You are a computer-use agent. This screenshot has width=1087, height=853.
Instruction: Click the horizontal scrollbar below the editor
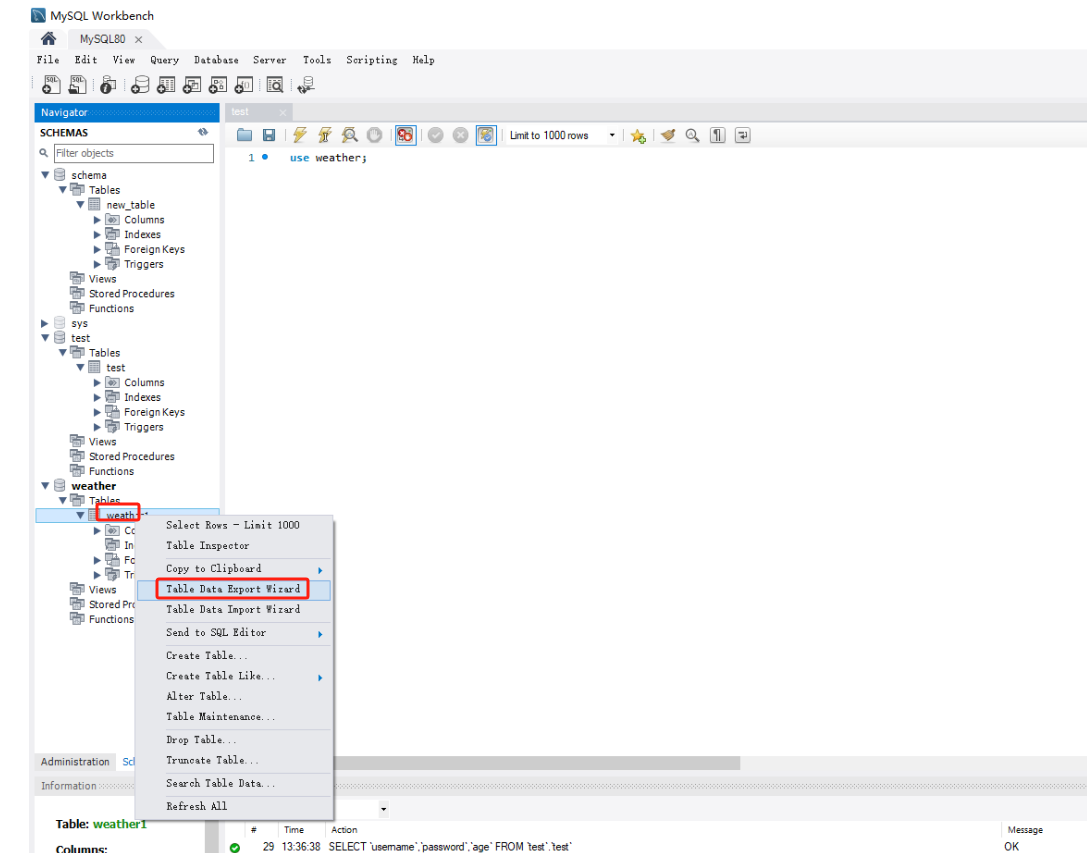click(x=537, y=763)
